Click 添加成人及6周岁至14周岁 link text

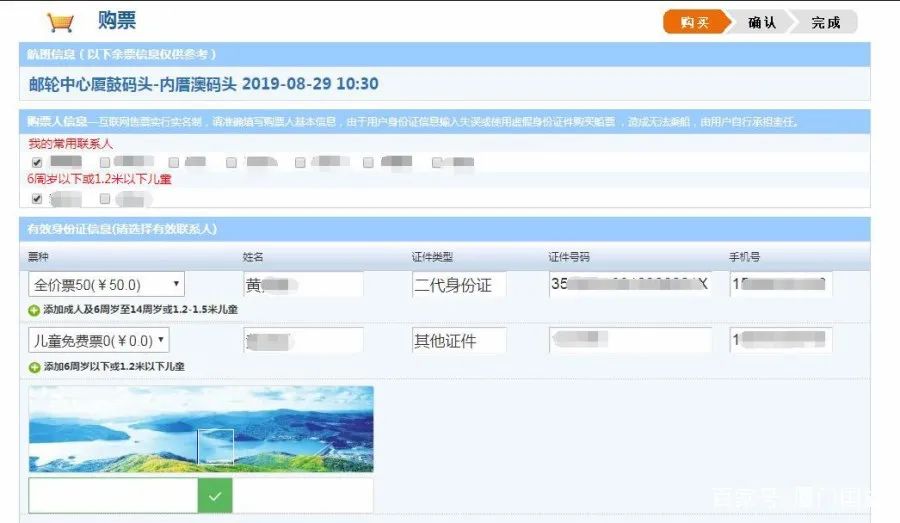tap(140, 311)
